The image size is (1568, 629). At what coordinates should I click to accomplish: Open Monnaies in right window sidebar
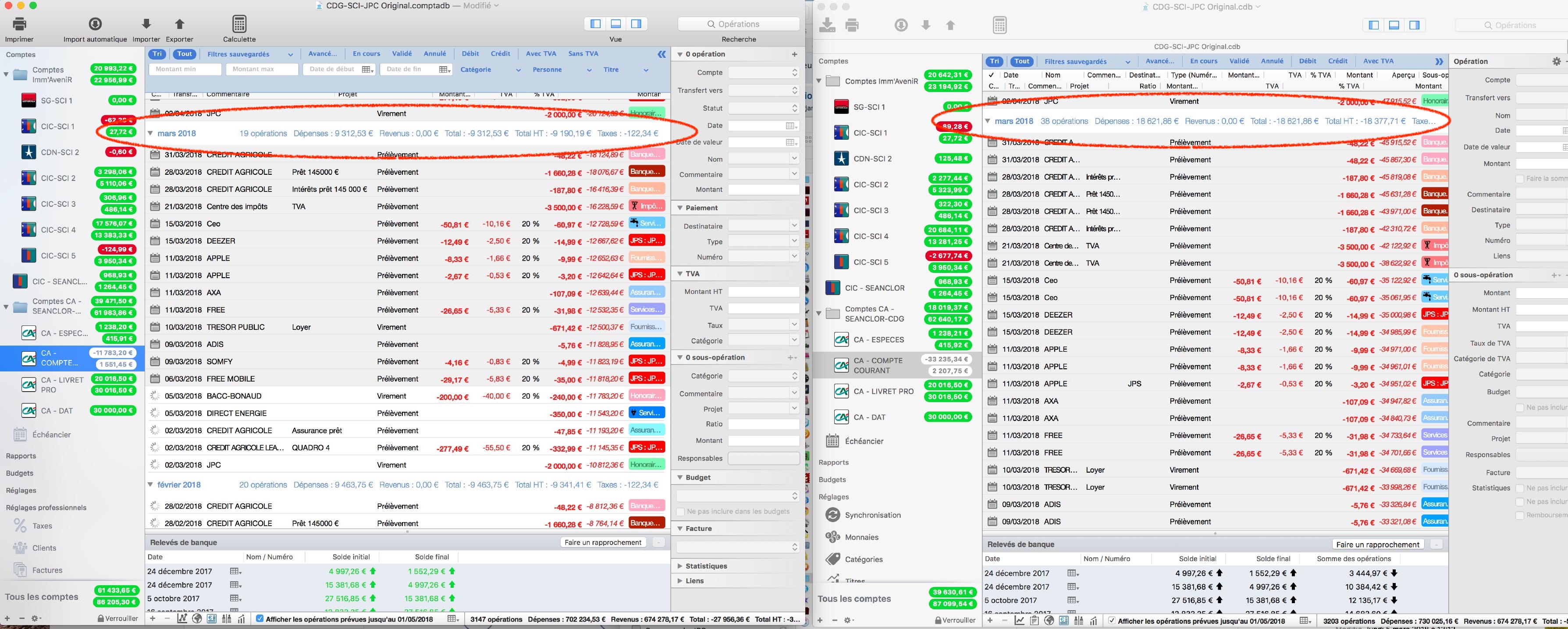(861, 537)
